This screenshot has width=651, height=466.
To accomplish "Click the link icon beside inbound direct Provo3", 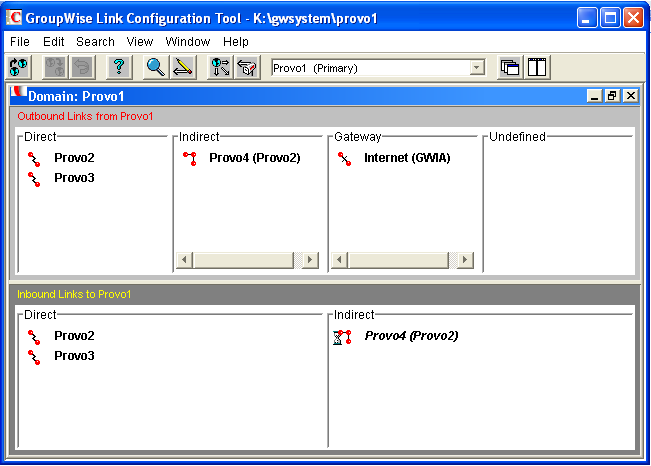I will (34, 357).
